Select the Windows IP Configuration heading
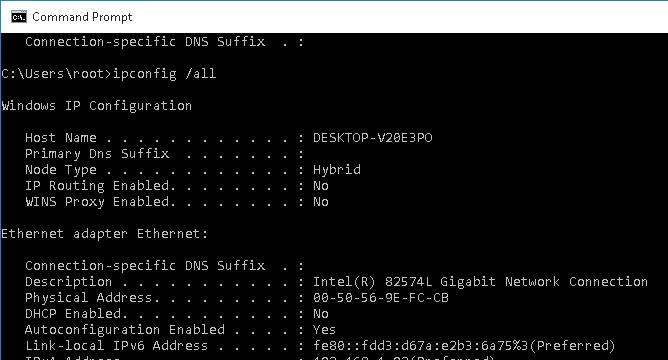 coord(97,106)
